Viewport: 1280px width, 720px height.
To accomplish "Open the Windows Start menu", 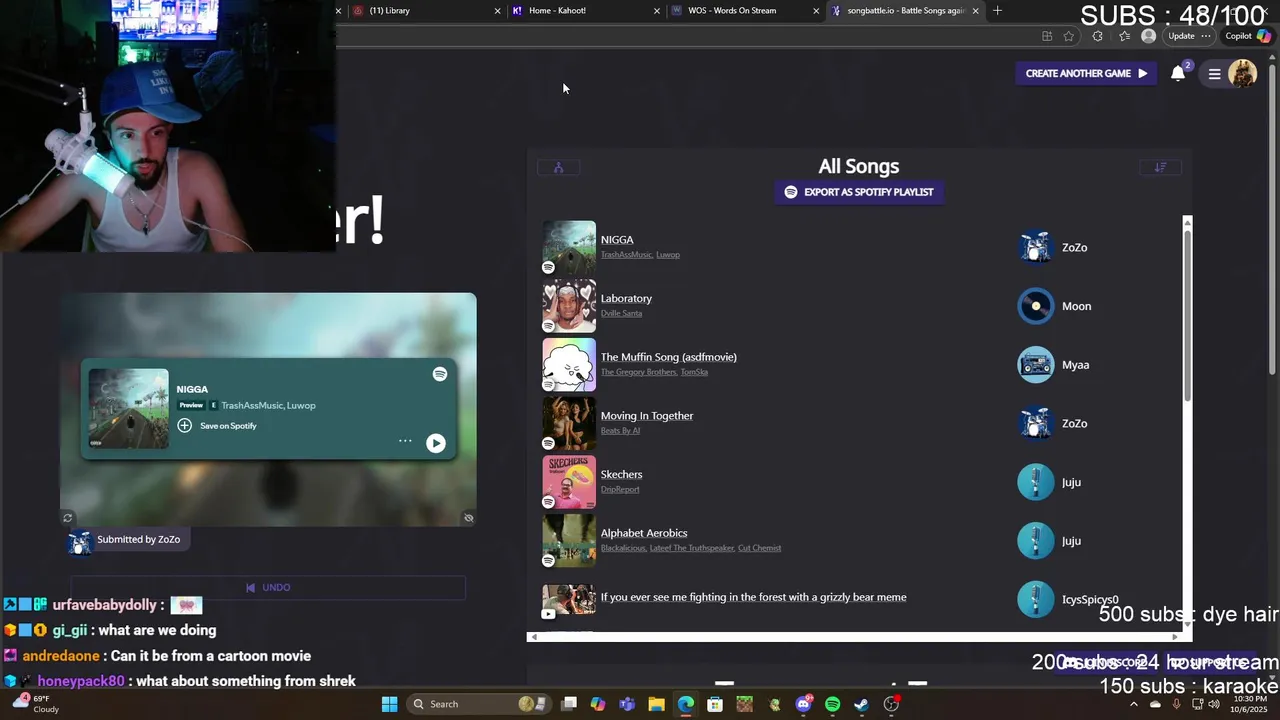I will pyautogui.click(x=389, y=704).
